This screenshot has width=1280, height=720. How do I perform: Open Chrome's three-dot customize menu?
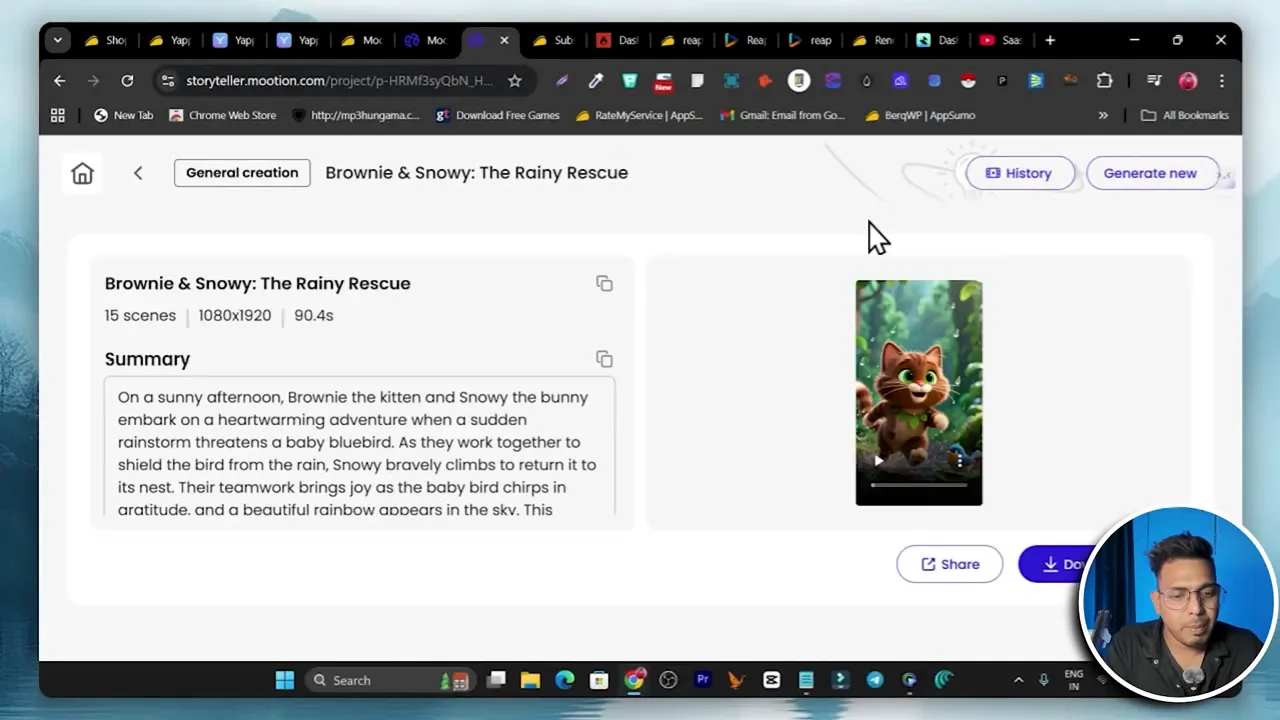click(x=1221, y=80)
